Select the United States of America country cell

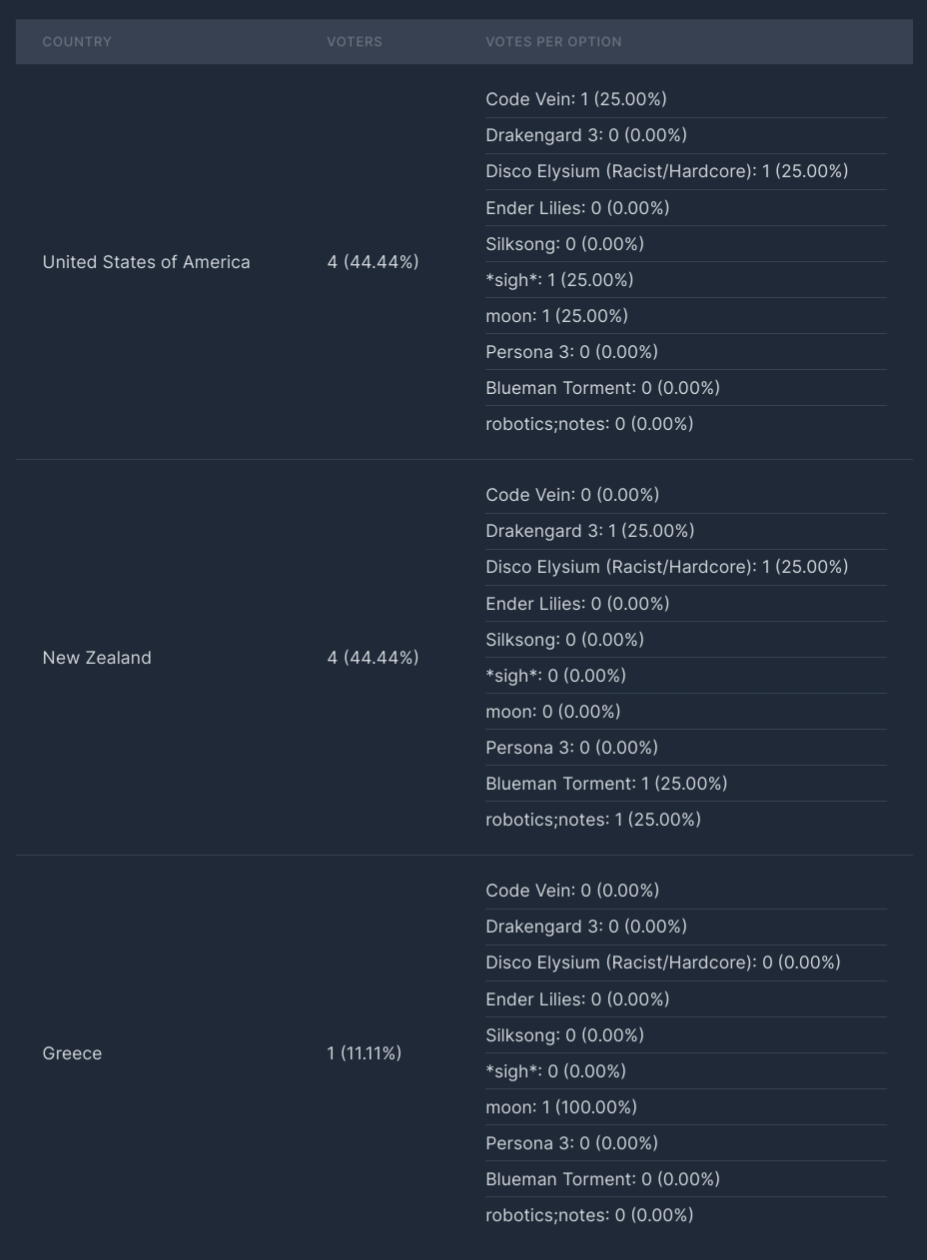(146, 262)
